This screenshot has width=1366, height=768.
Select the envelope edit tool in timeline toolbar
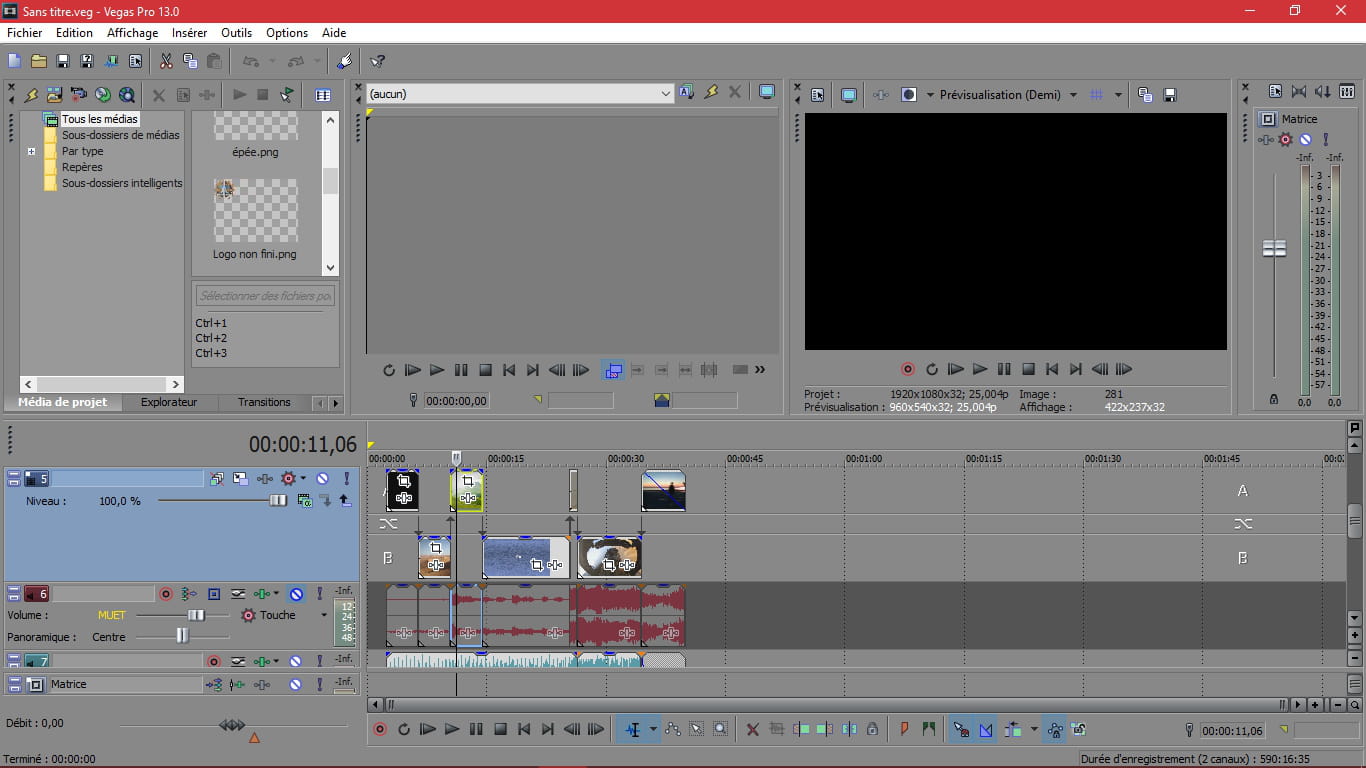coord(673,730)
